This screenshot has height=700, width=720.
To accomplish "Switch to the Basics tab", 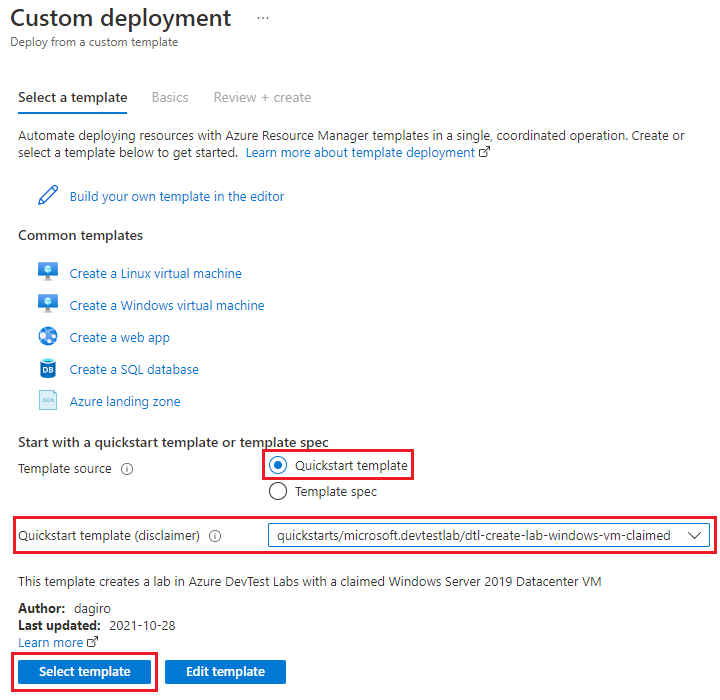I will (x=170, y=97).
